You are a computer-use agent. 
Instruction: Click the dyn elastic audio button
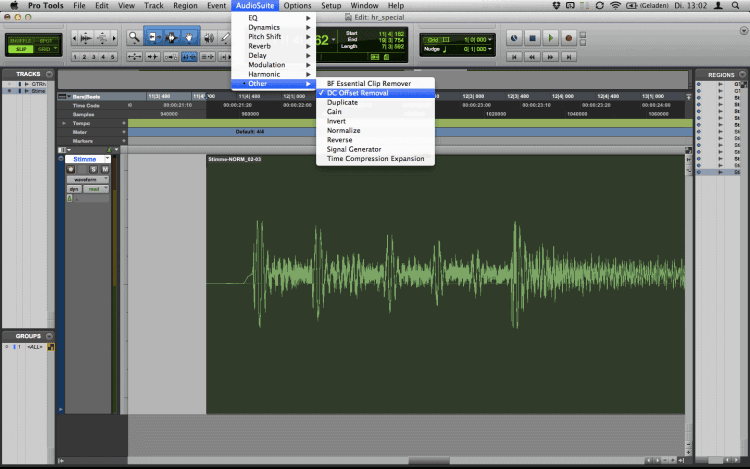click(x=74, y=189)
